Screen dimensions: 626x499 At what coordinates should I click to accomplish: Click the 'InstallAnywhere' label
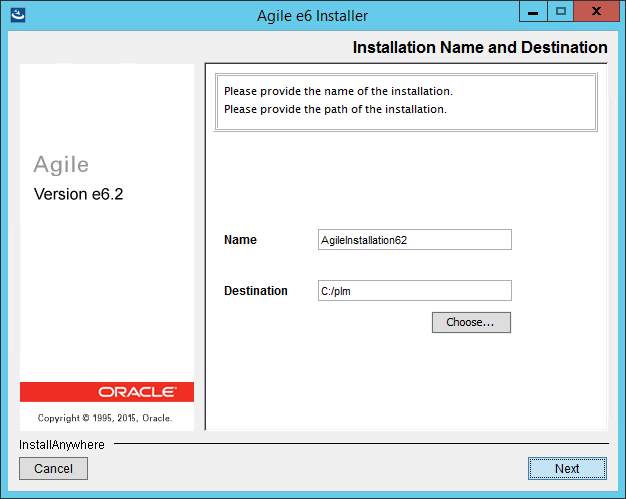62,445
